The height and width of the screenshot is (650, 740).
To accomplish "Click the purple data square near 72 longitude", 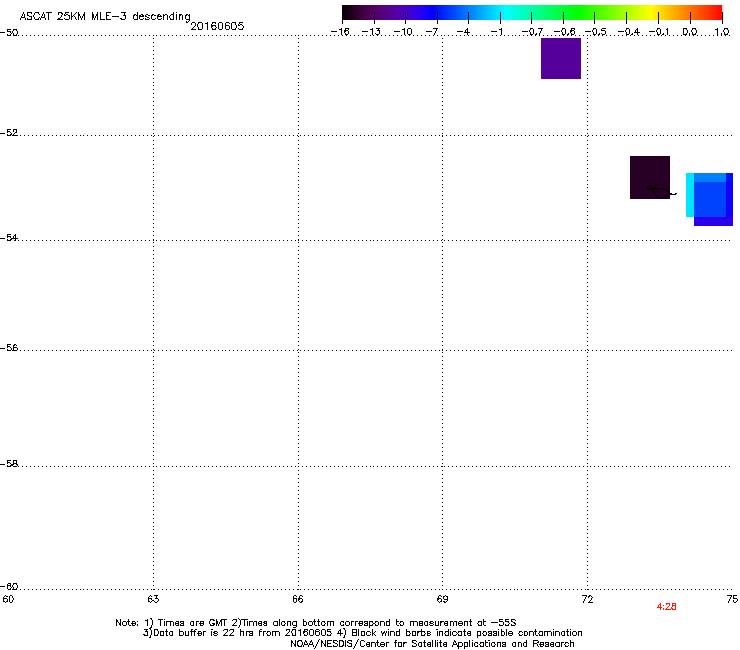I will point(561,59).
